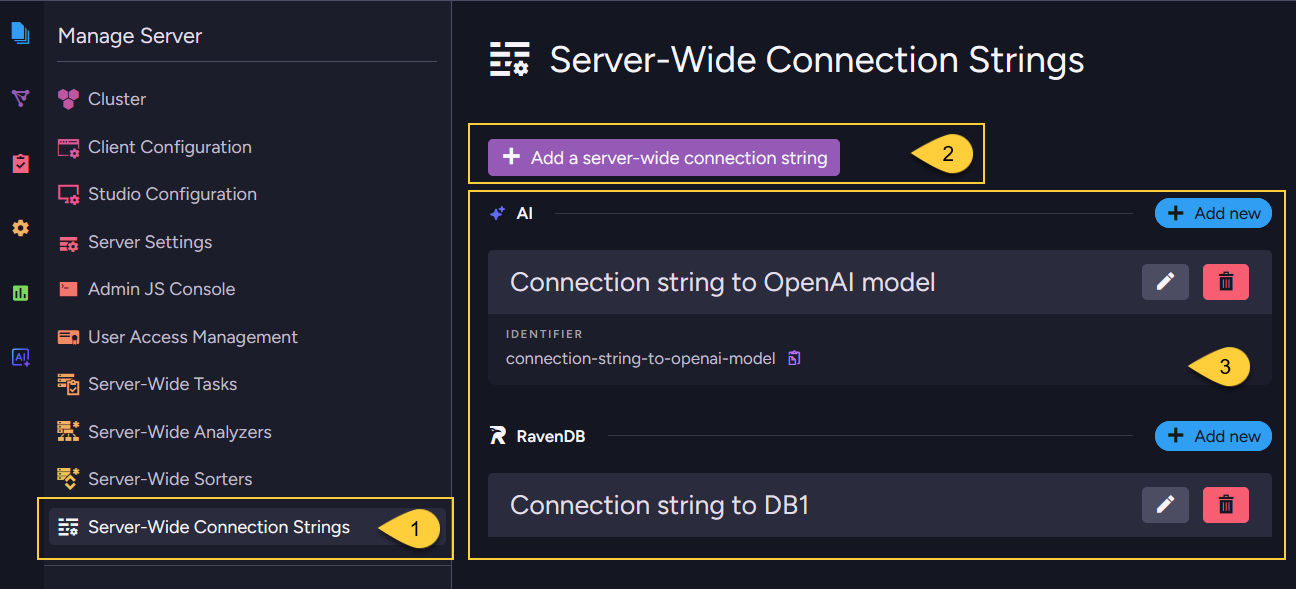Open the Documents icon in left rail
1296x589 pixels.
tap(20, 33)
